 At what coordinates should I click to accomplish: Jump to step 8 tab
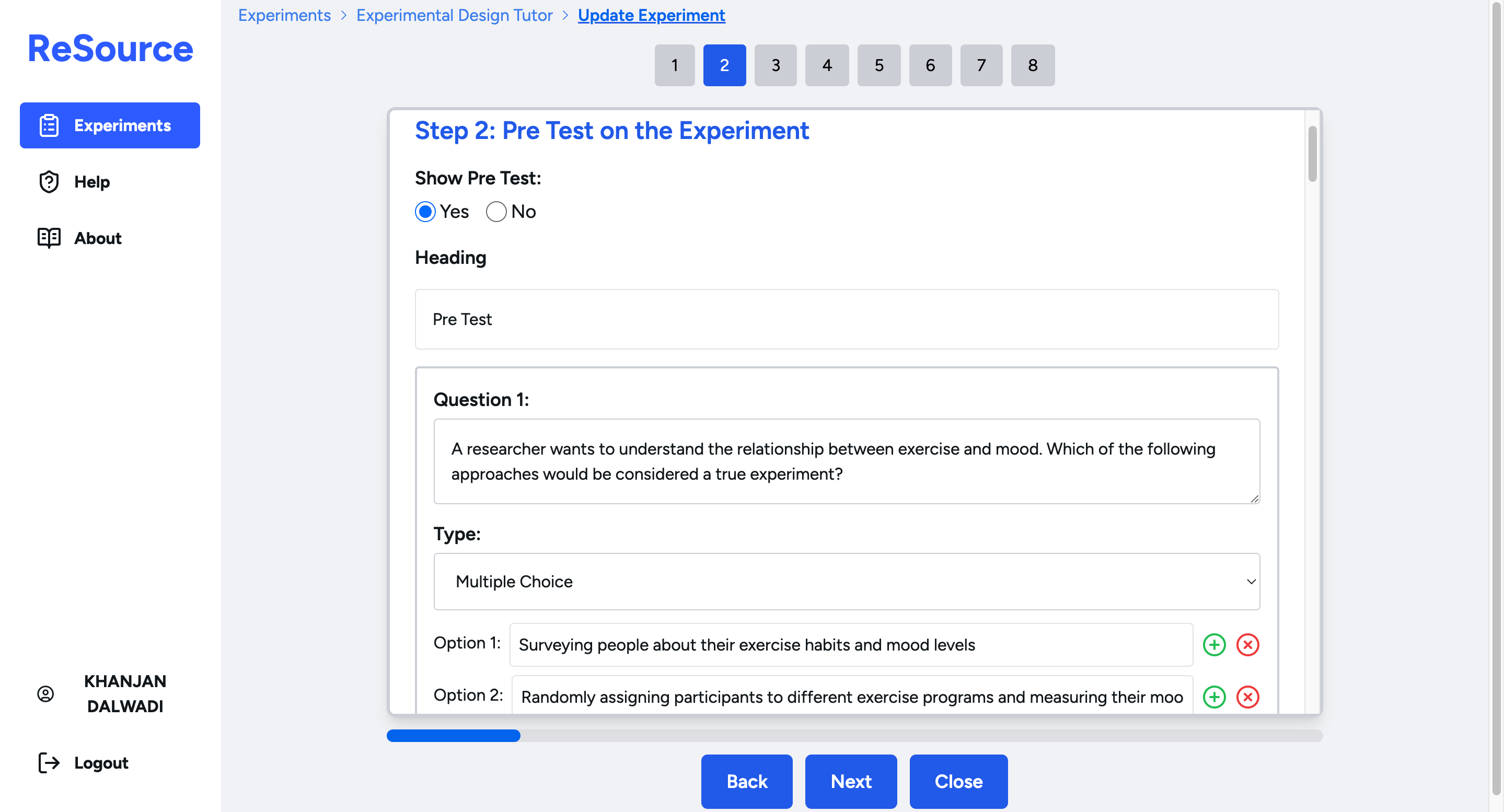point(1032,65)
